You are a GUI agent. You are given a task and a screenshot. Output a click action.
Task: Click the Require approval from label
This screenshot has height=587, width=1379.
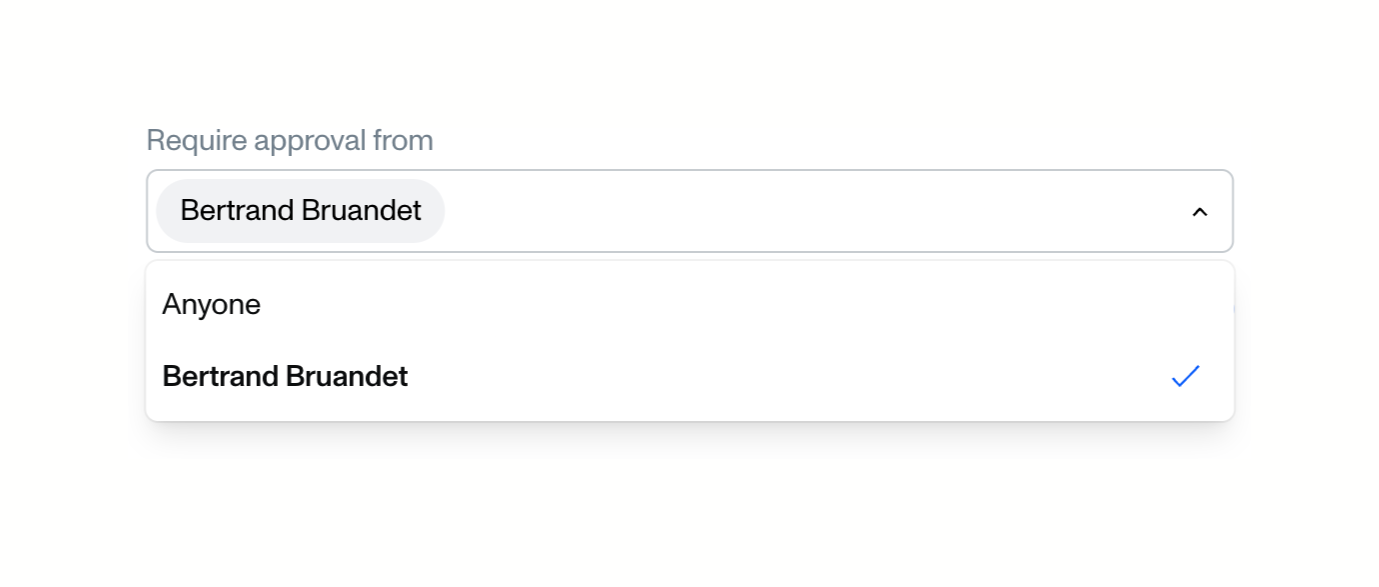[290, 141]
